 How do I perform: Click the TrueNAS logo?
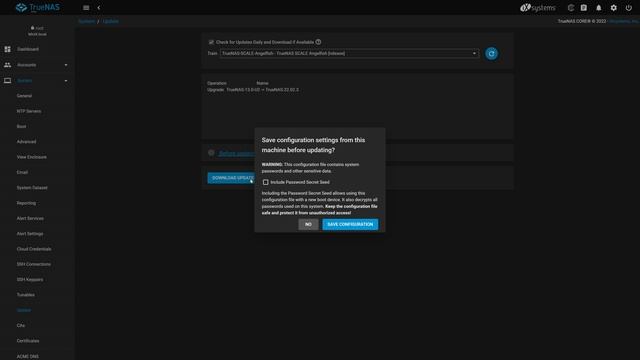[38, 8]
